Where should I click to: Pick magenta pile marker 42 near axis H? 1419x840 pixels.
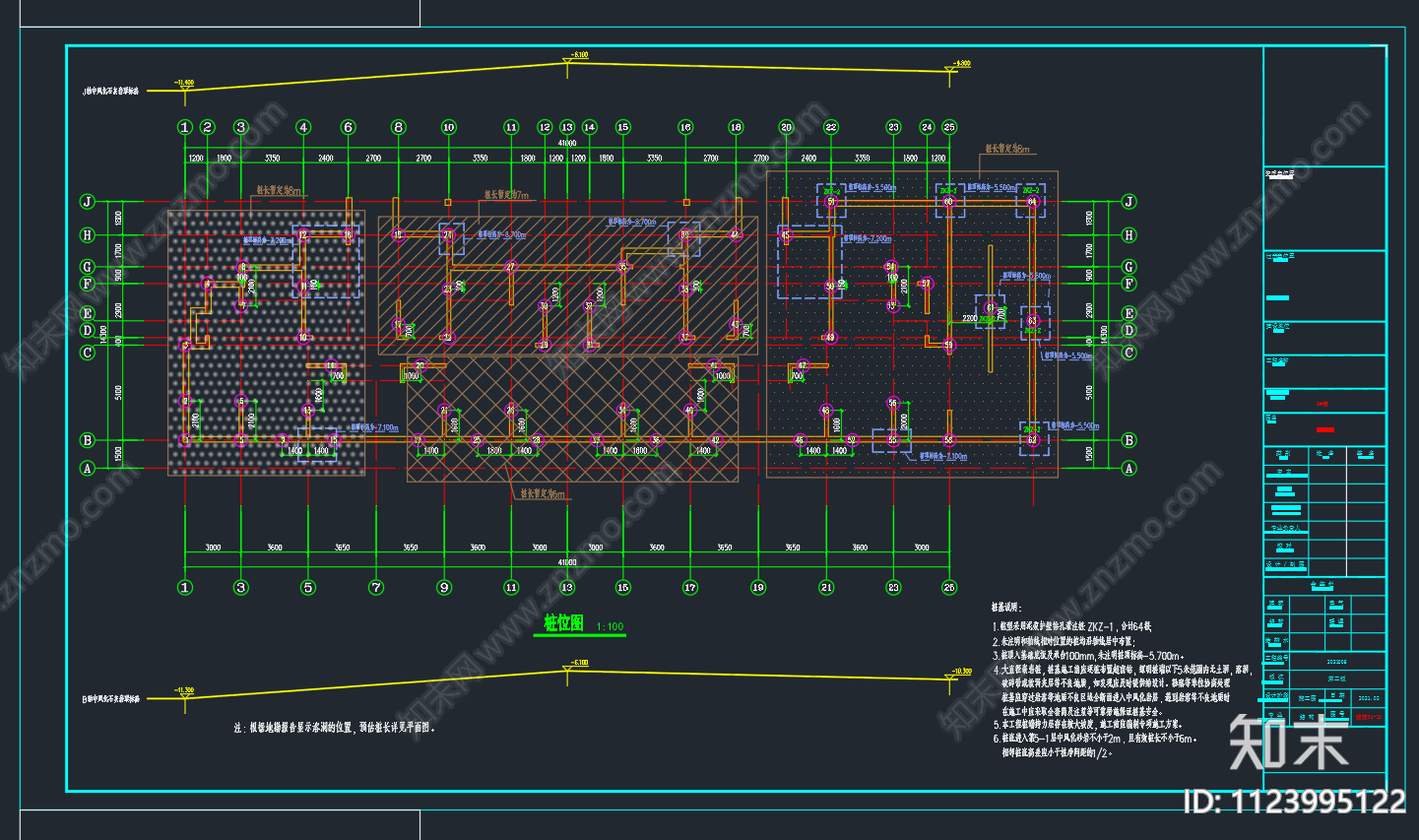click(x=735, y=234)
